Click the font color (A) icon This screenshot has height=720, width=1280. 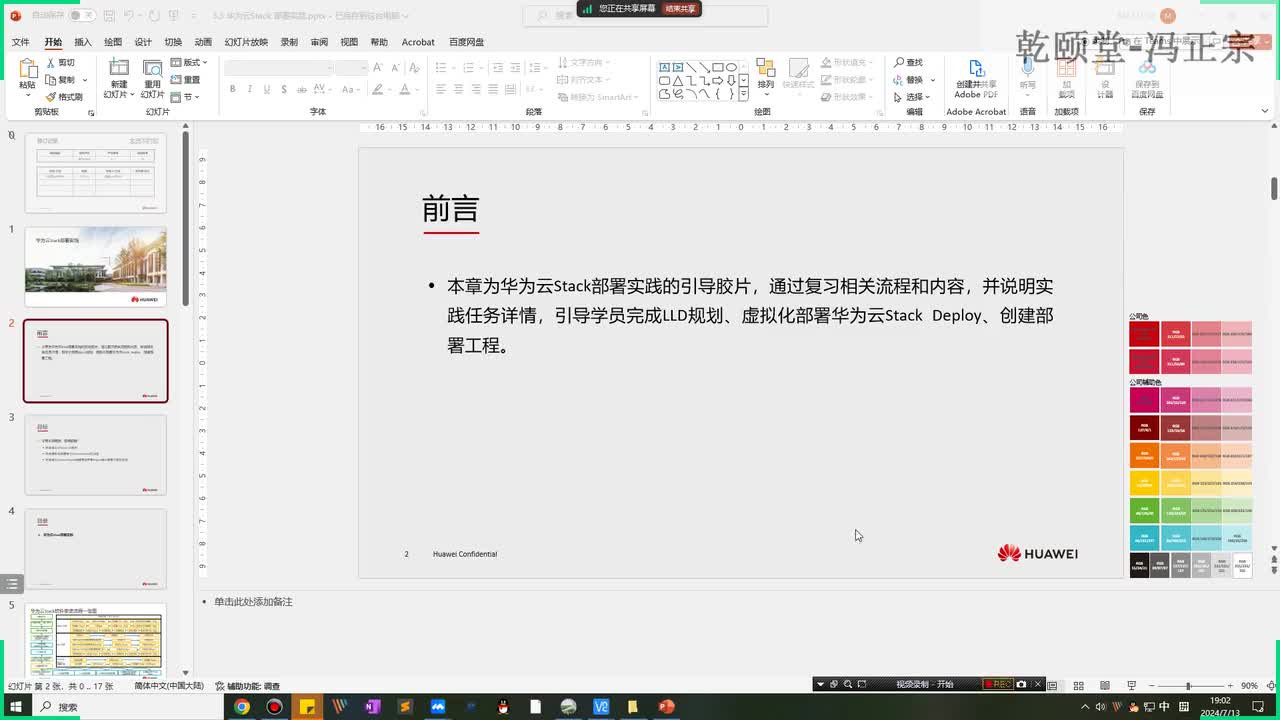tap(405, 89)
